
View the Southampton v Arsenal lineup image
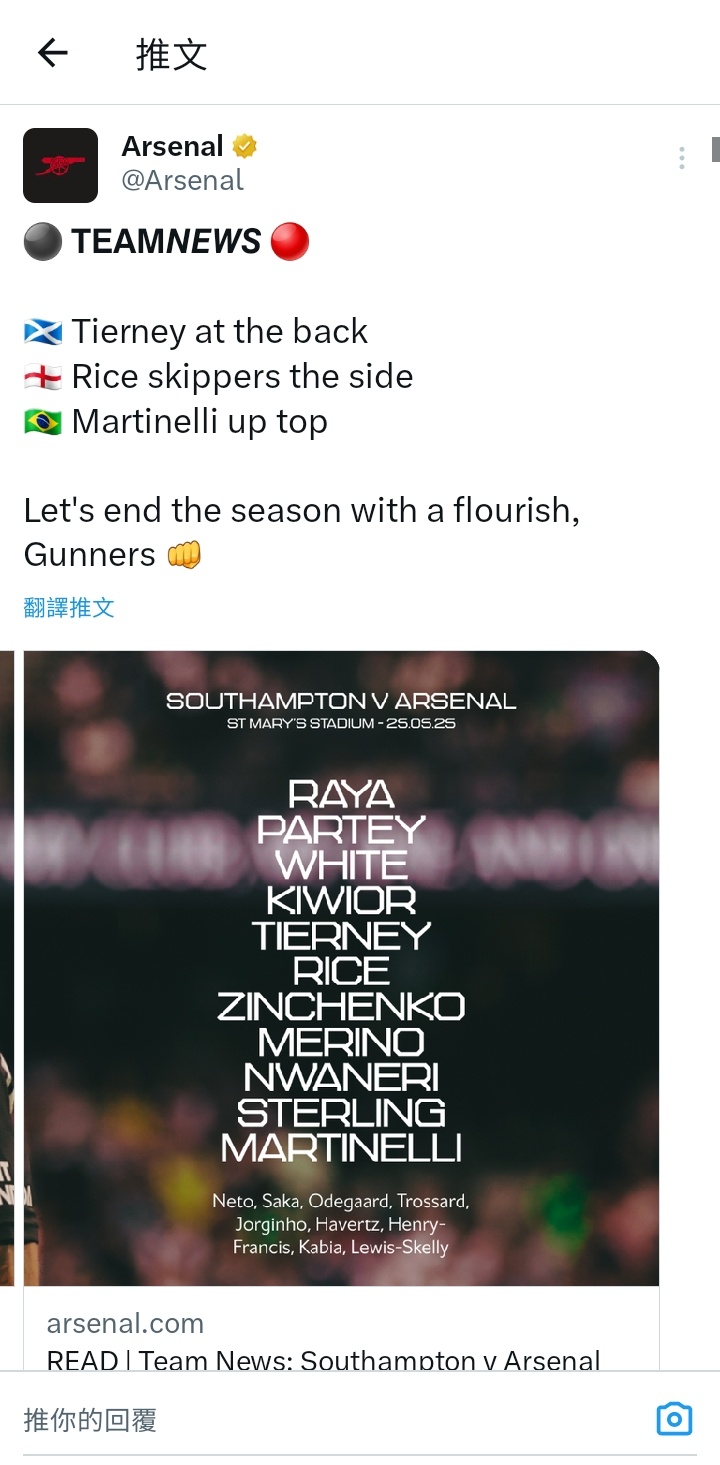(x=341, y=968)
